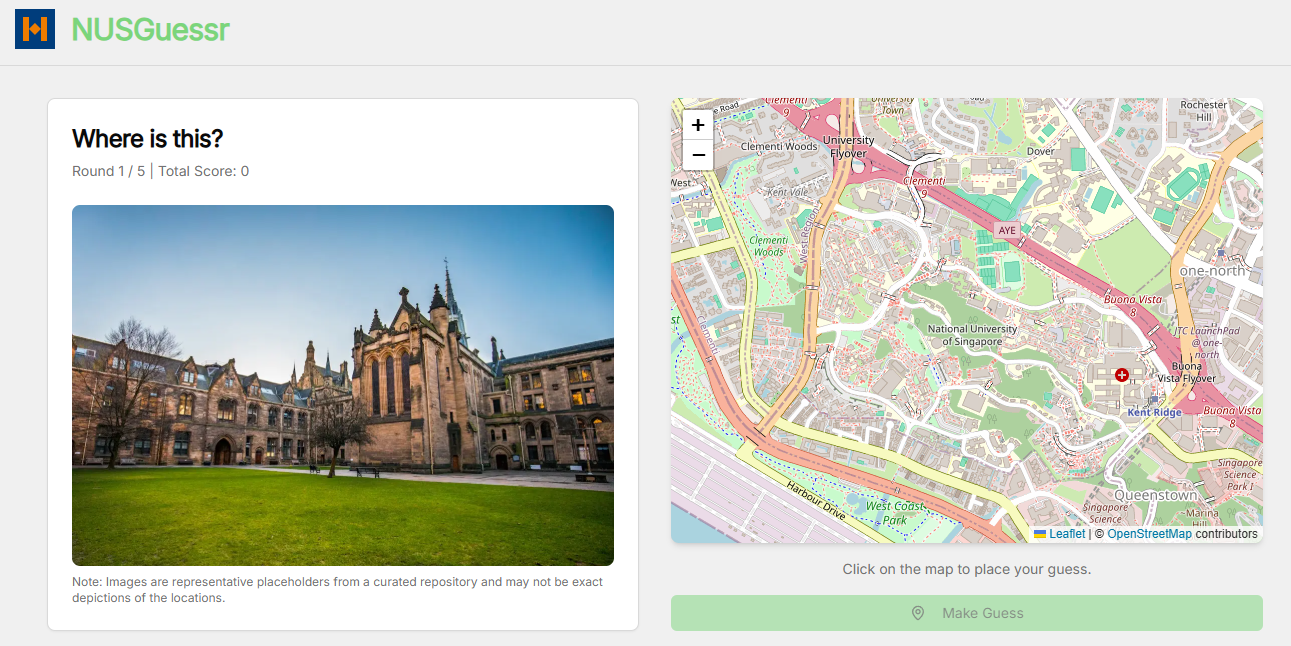The image size is (1291, 646).
Task: Place guess at West Coast Park
Action: [x=894, y=513]
